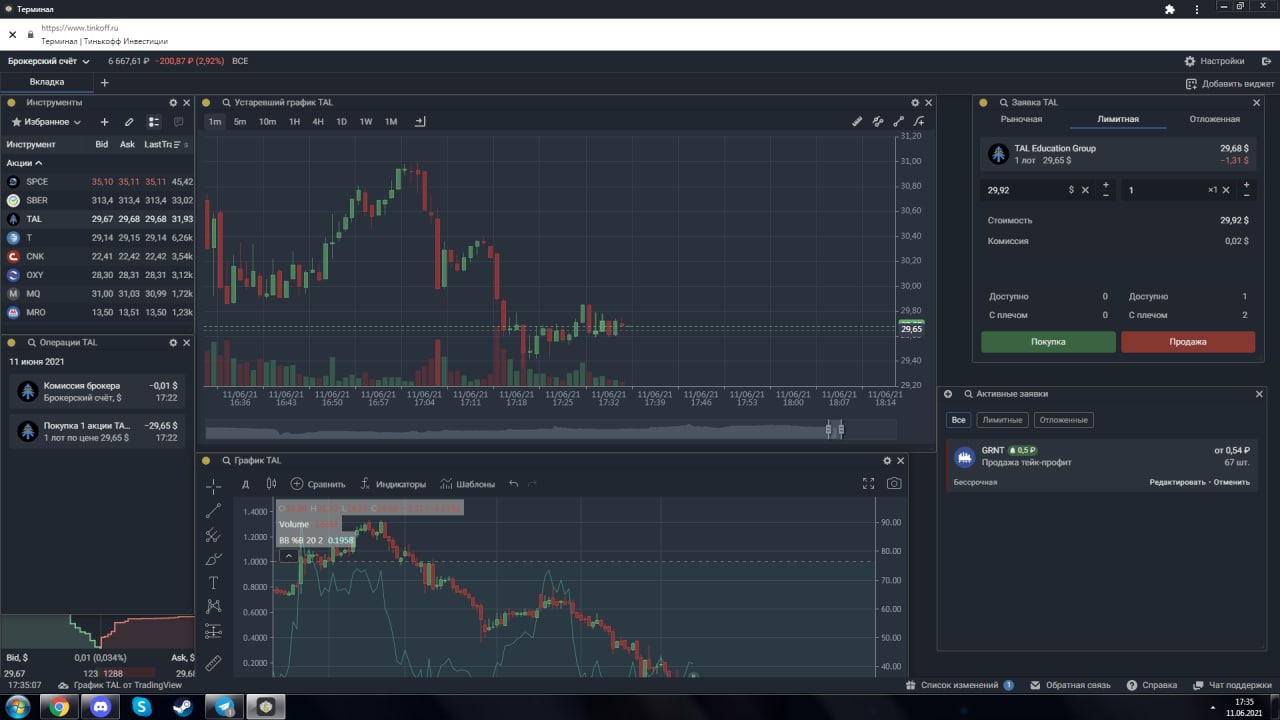Viewport: 1280px width, 720px height.
Task: Select the SBER instrument row
Action: 97,200
